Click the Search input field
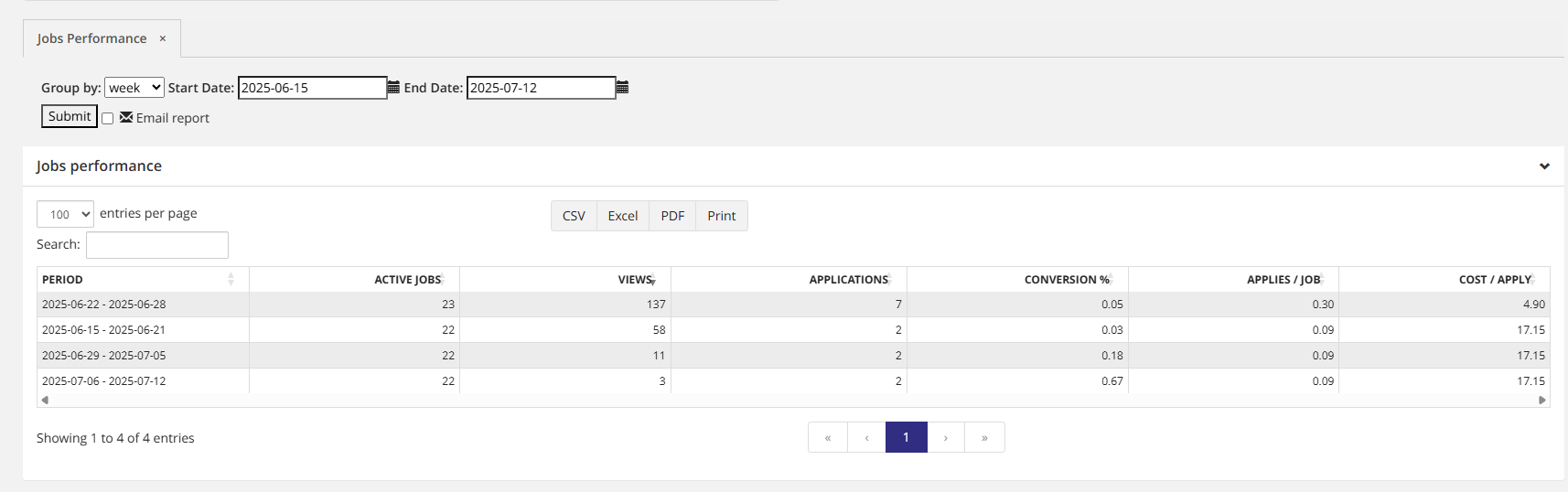The height and width of the screenshot is (492, 1568). click(x=157, y=245)
